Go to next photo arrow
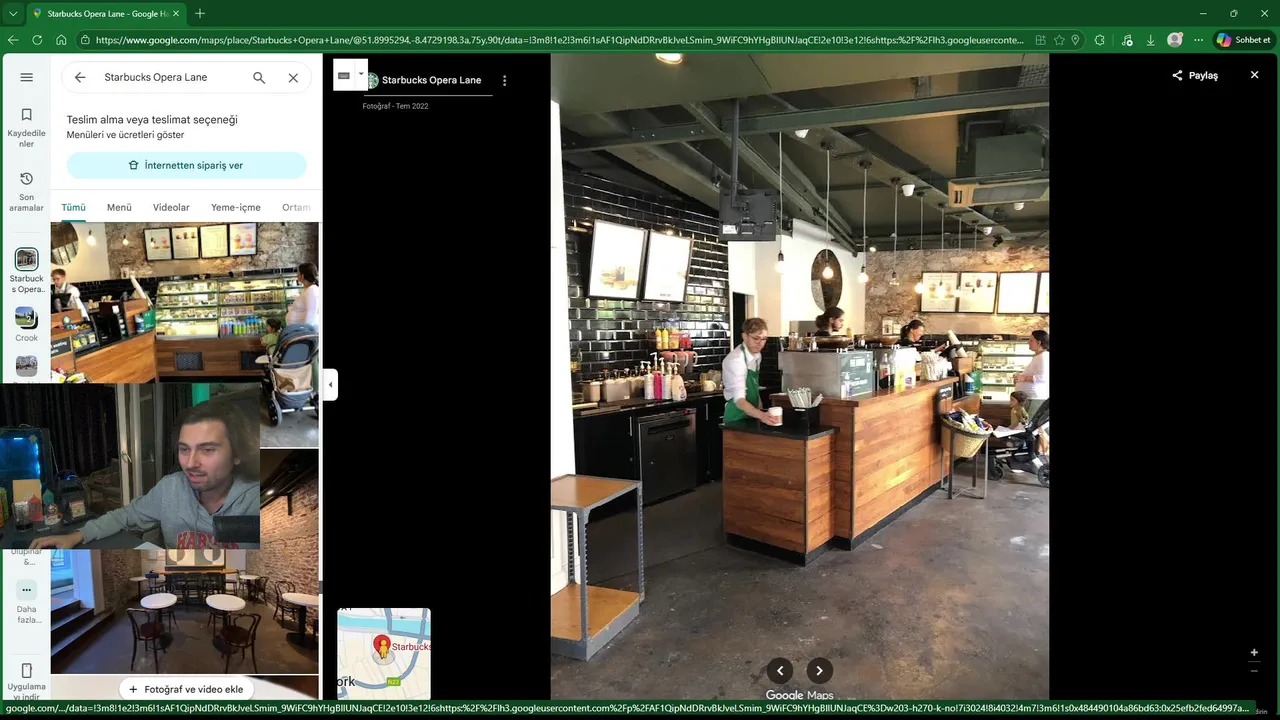1280x720 pixels. click(819, 671)
